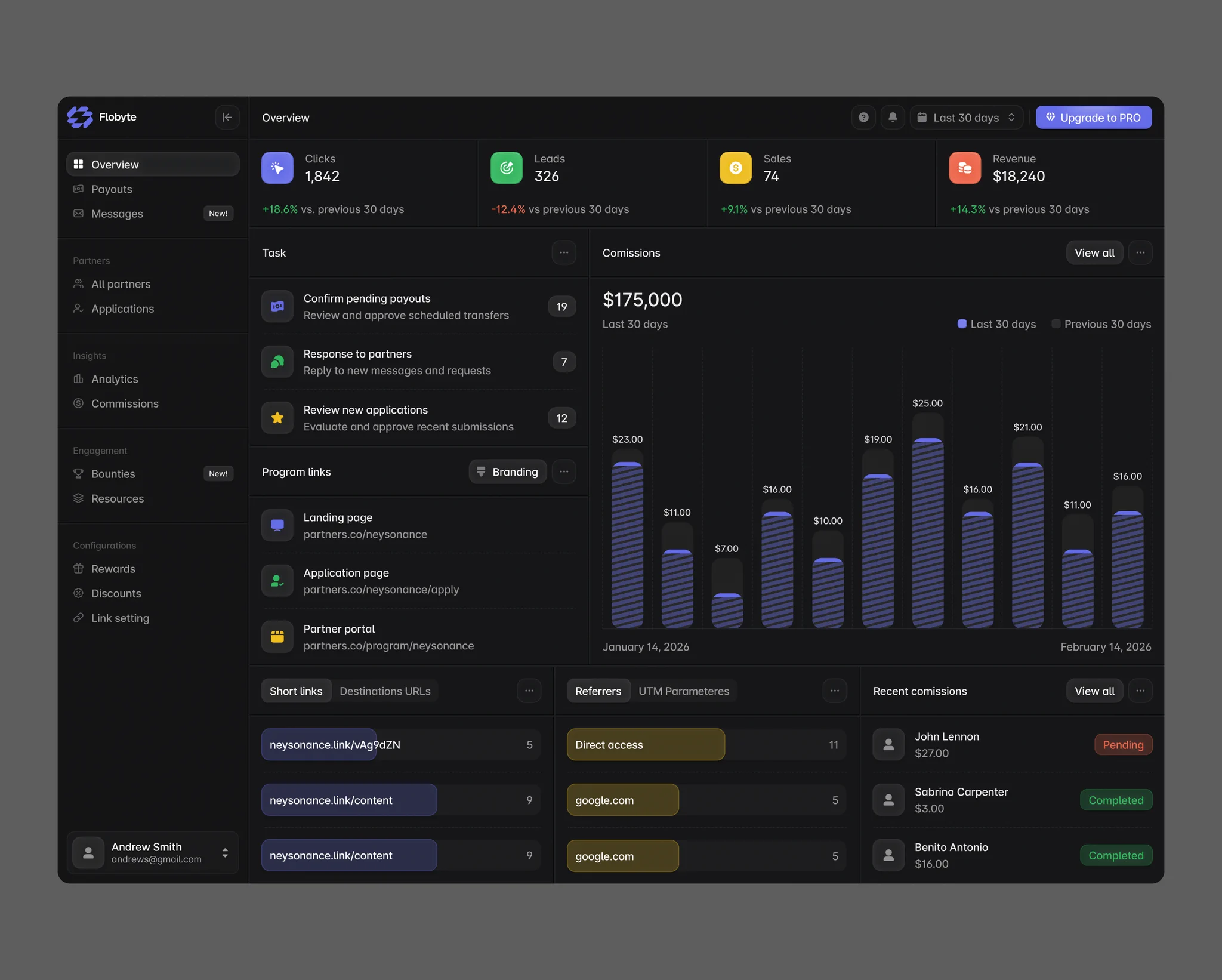1222x980 pixels.
Task: Open Messages in the sidebar
Action: coord(153,214)
